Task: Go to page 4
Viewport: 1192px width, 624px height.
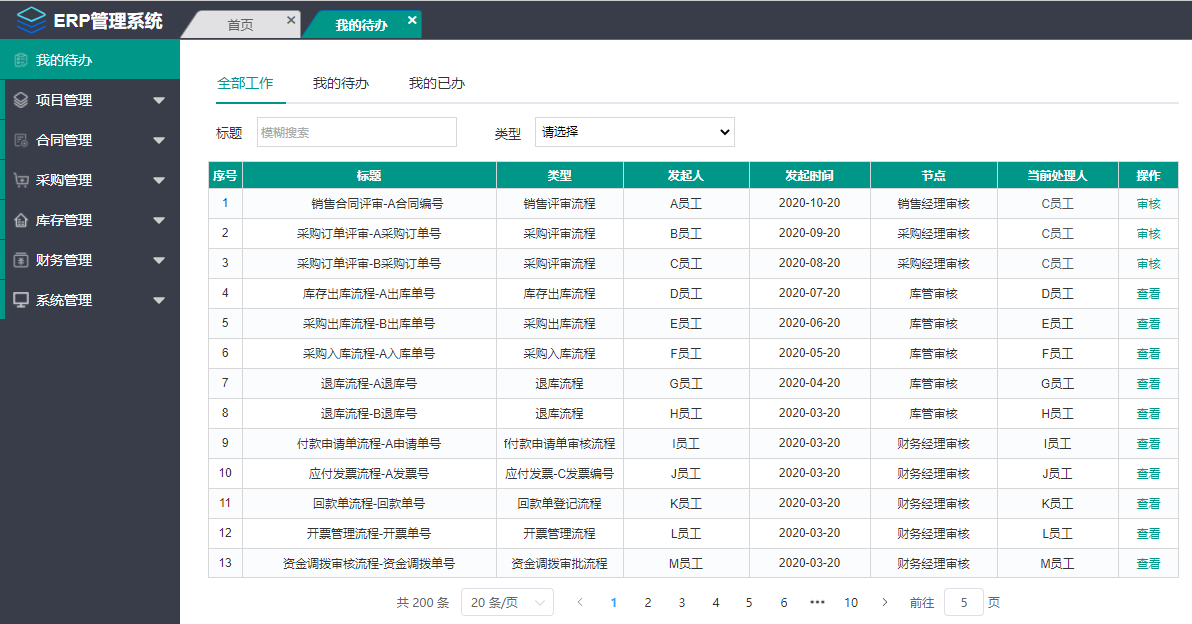Action: 715,603
